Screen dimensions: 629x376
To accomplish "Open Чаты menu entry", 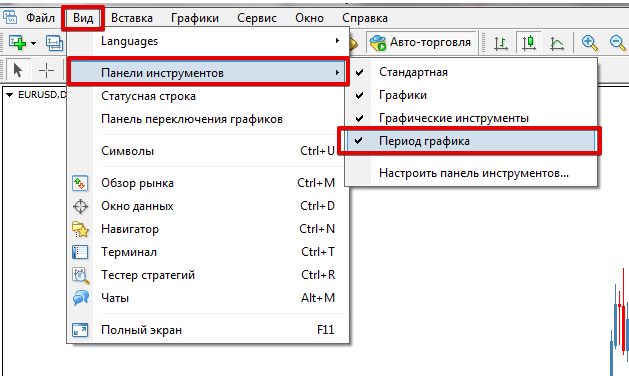I will point(208,298).
